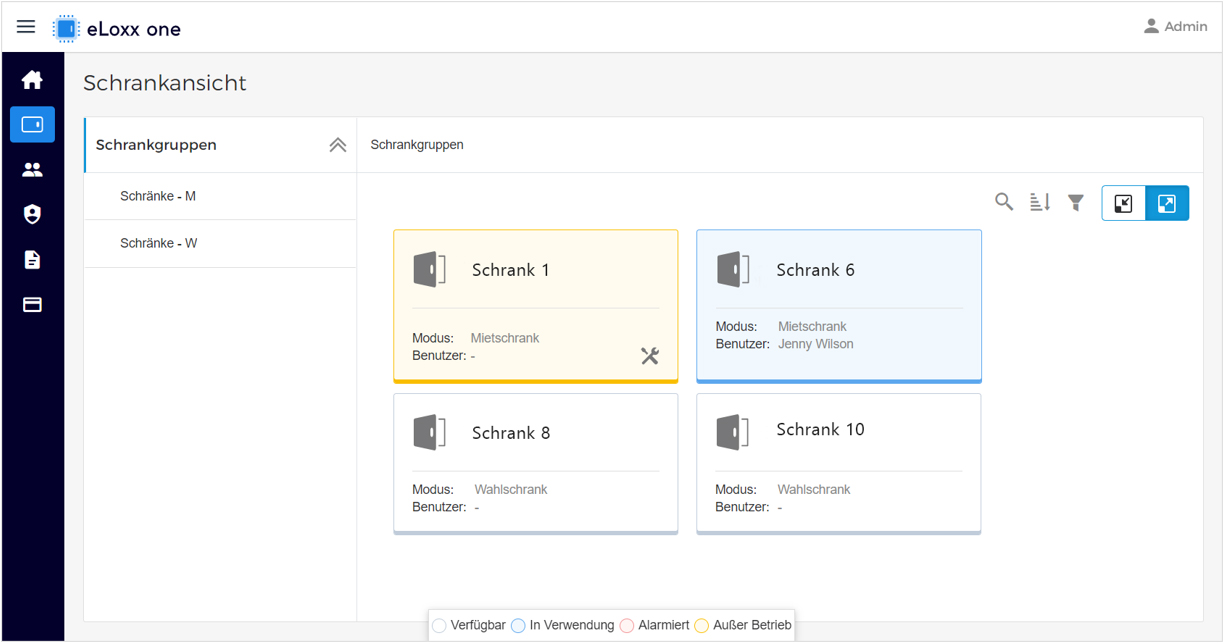Switch to expanded card view

(1167, 203)
